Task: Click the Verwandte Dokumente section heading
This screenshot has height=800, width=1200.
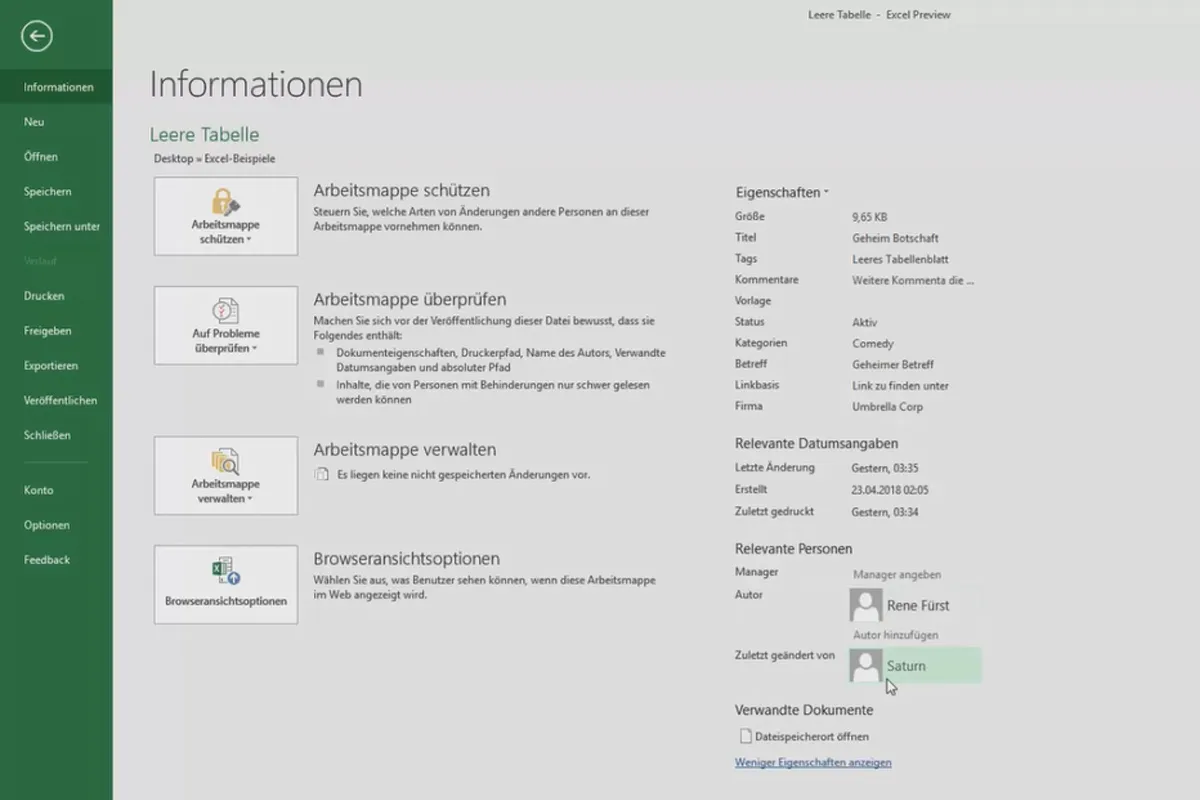Action: [804, 710]
